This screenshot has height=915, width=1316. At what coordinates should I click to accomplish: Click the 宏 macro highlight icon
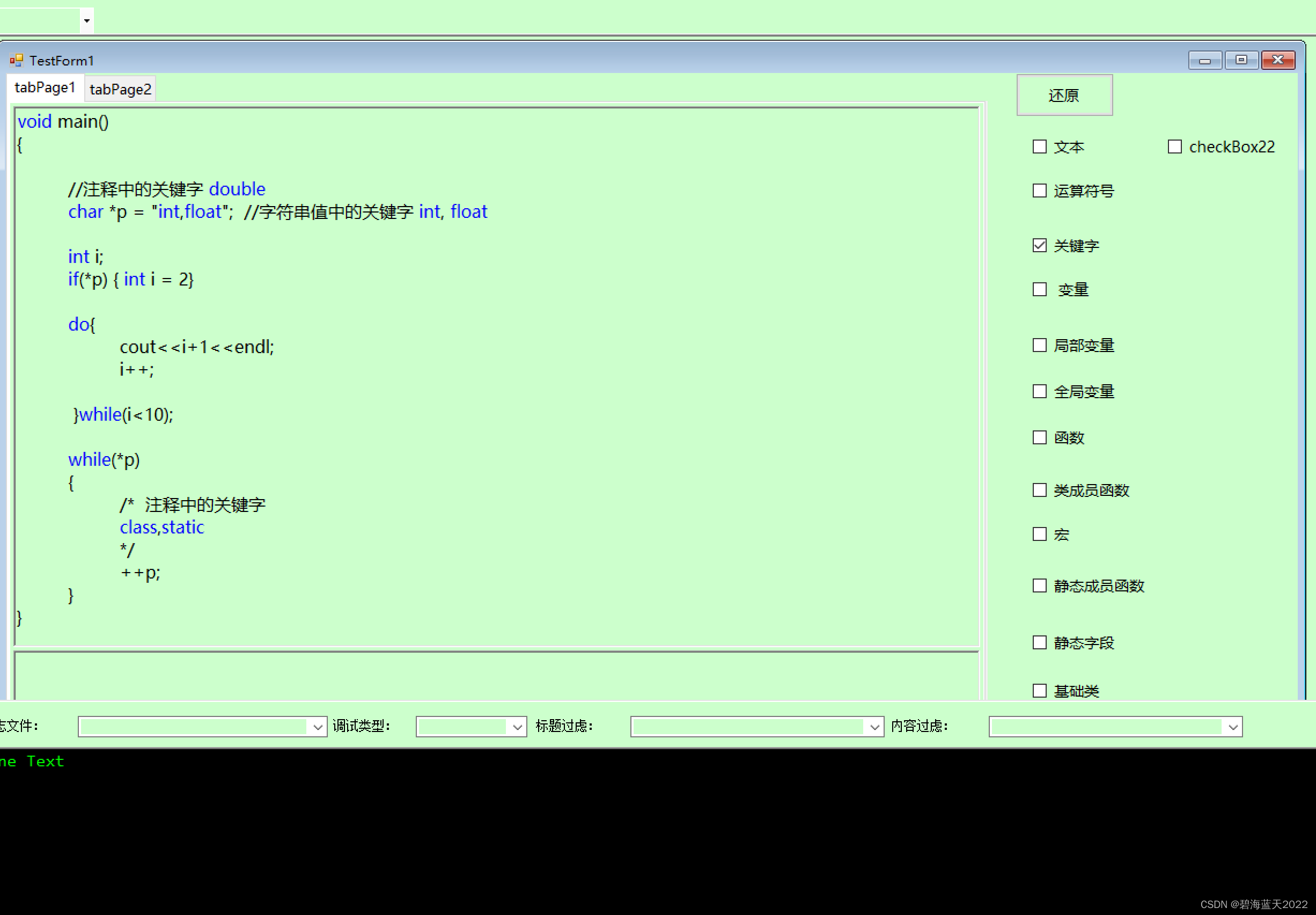(x=1039, y=532)
